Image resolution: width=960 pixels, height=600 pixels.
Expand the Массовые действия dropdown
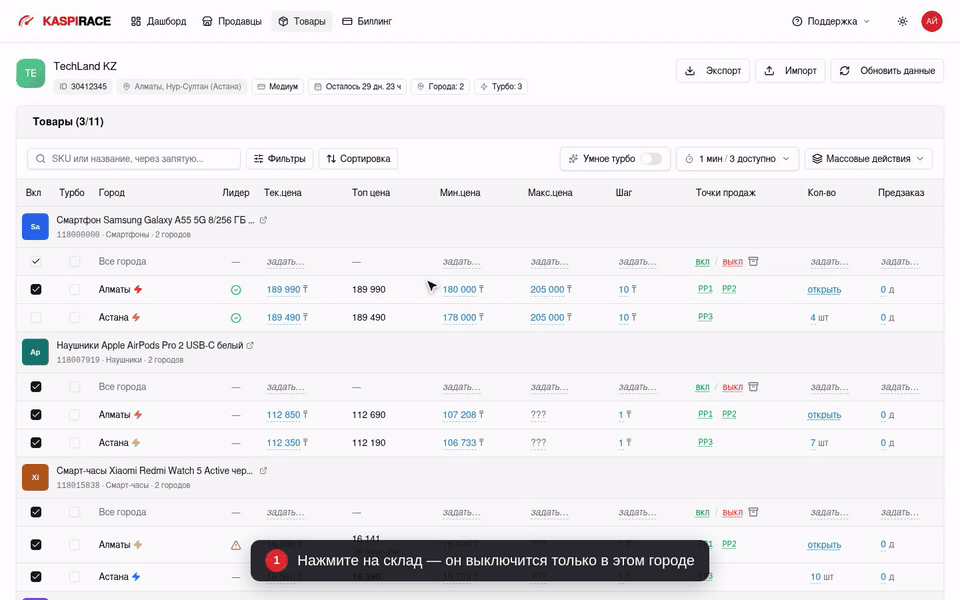coord(868,159)
